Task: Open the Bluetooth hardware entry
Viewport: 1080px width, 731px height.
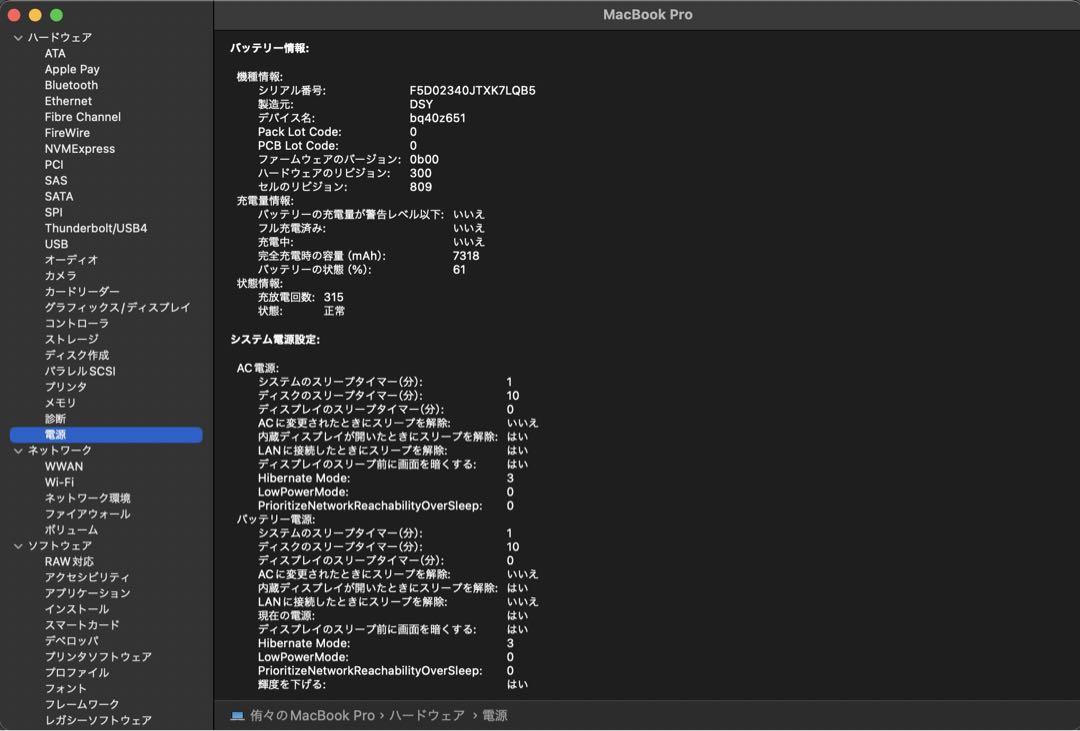Action: pyautogui.click(x=71, y=85)
